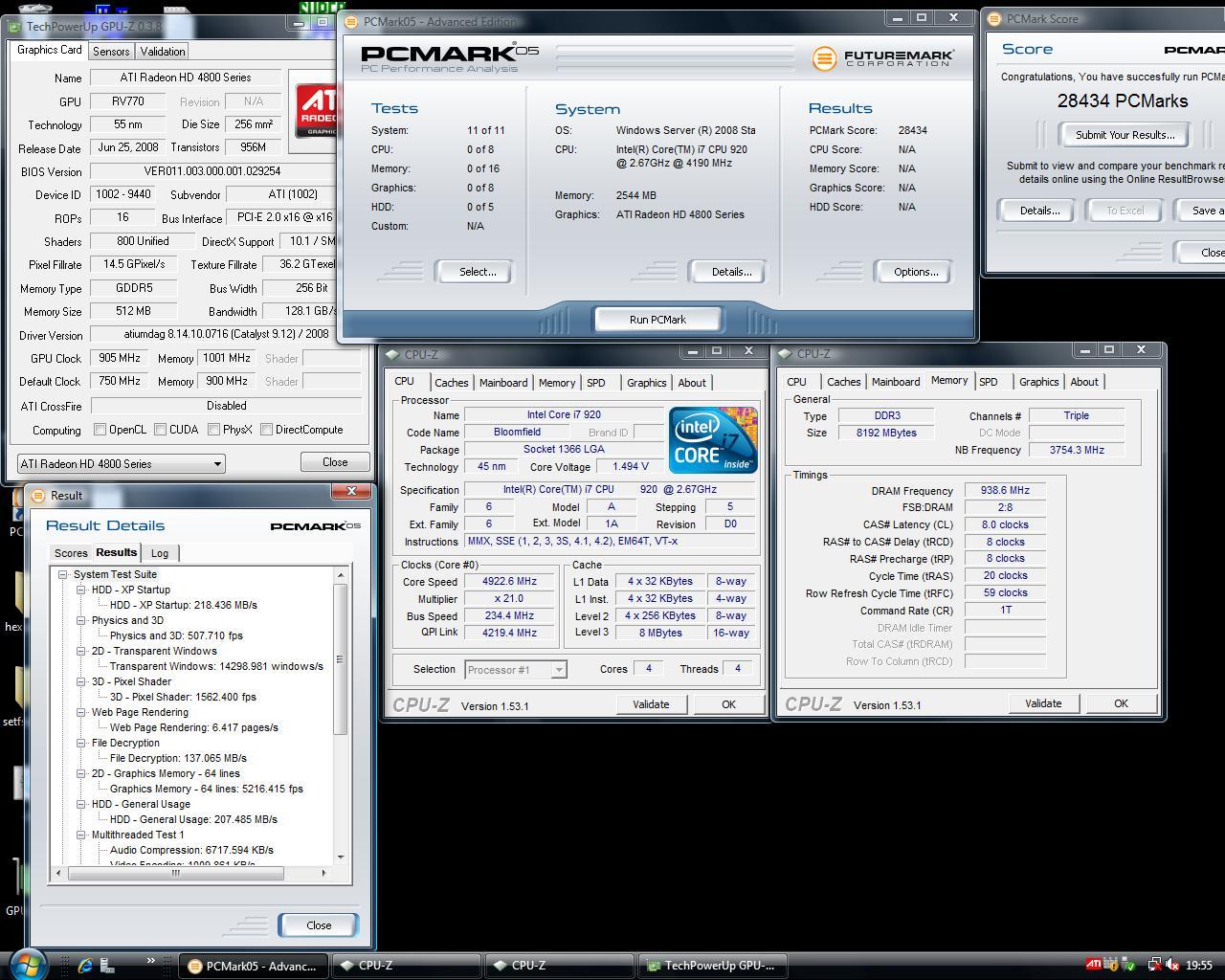1225x980 pixels.
Task: Click the GPU-Z title bar icon
Action: 14,27
